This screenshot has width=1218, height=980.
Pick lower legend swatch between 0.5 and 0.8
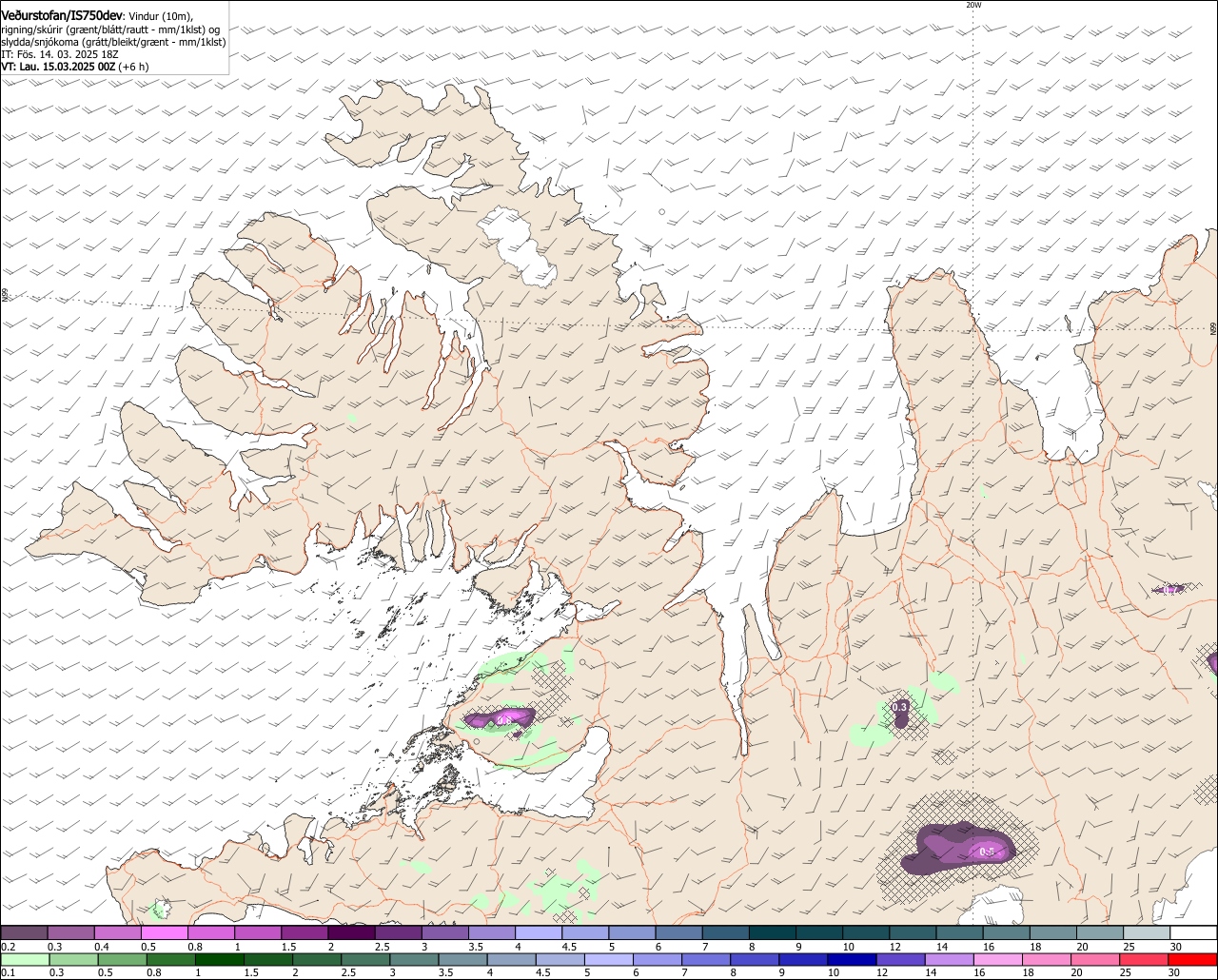coord(123,959)
